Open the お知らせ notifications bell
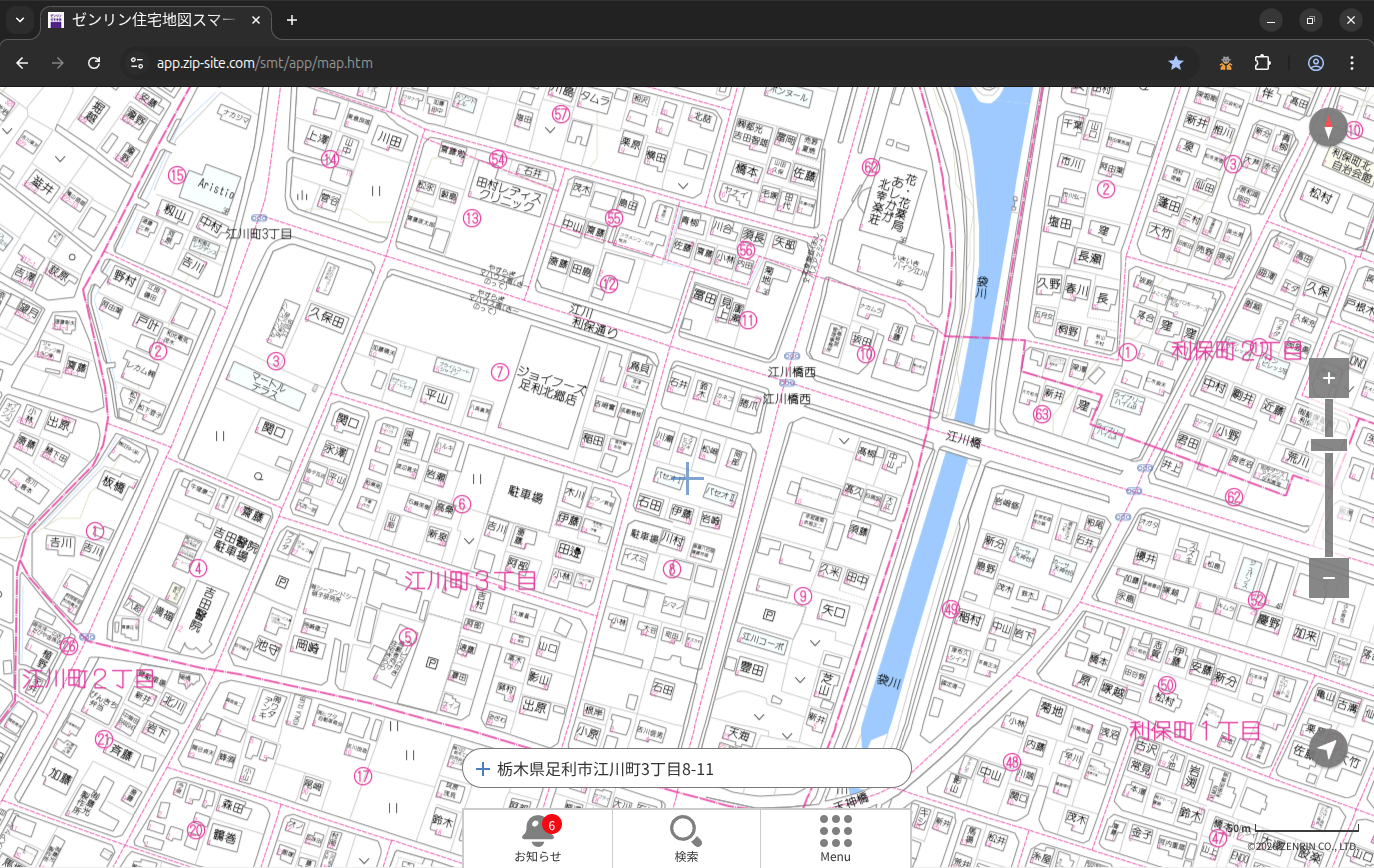The height and width of the screenshot is (868, 1374). point(537,838)
